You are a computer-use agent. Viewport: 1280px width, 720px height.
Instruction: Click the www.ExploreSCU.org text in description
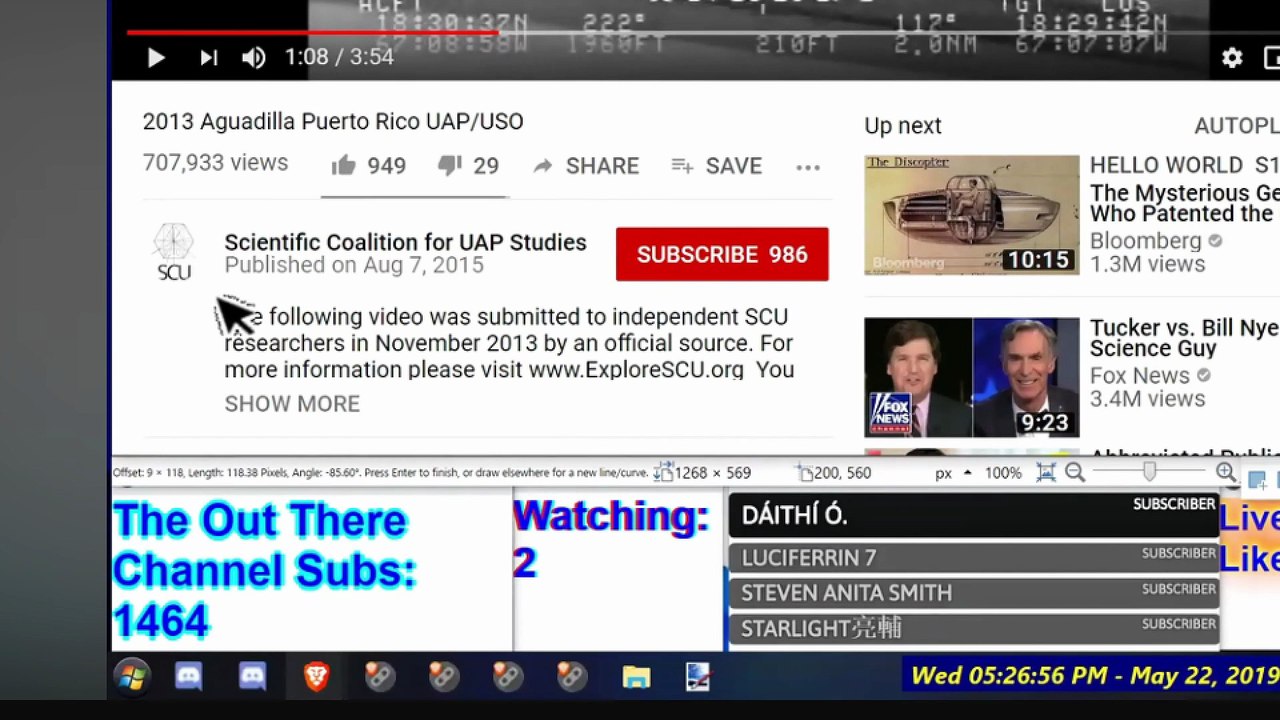(x=636, y=369)
